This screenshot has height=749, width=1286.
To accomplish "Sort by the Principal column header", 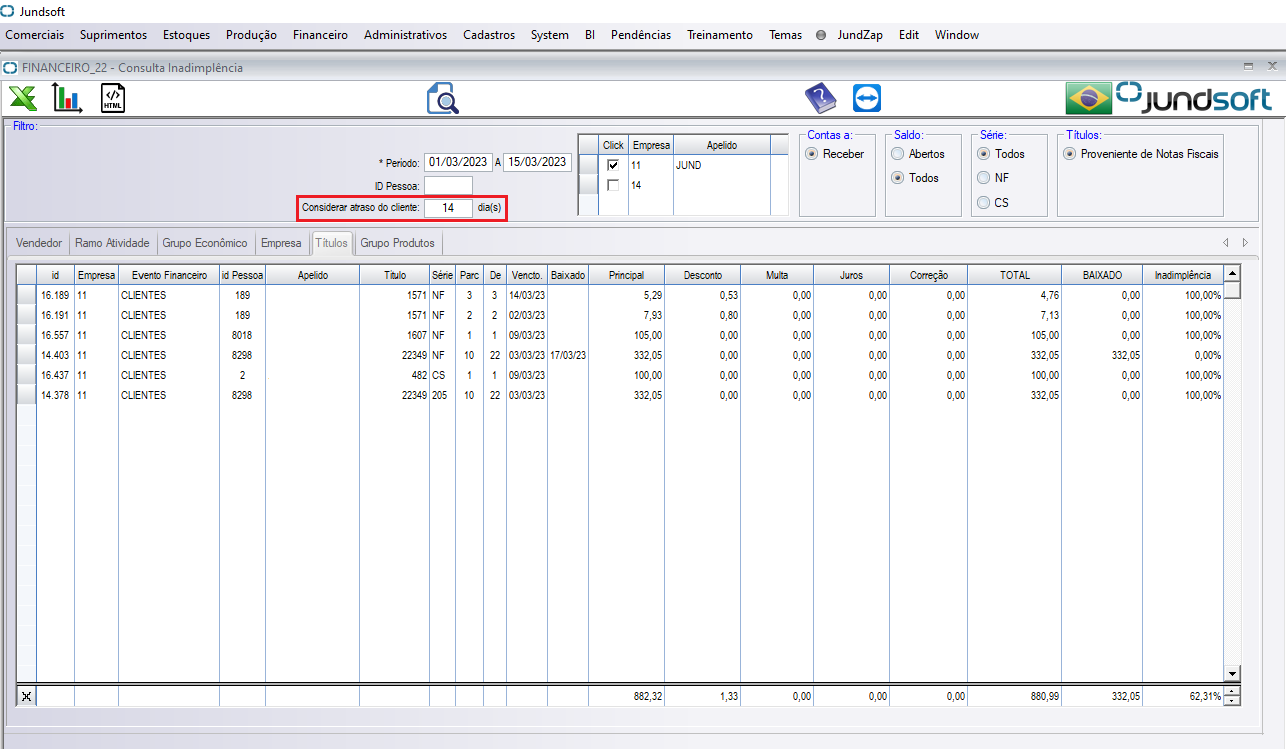I will click(626, 274).
